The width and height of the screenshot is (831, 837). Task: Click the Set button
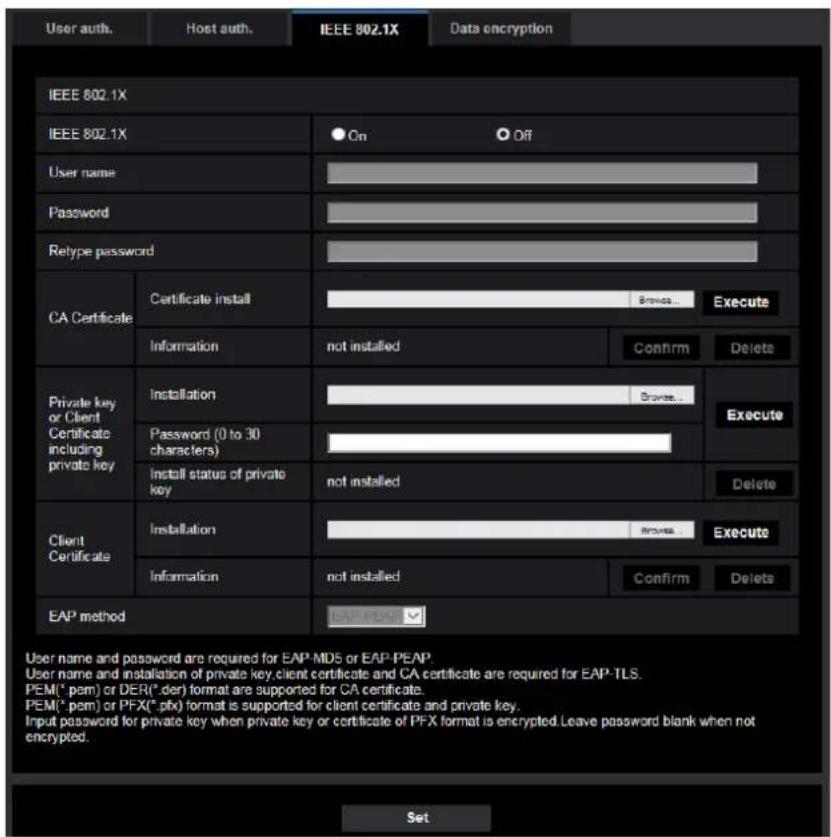(417, 817)
